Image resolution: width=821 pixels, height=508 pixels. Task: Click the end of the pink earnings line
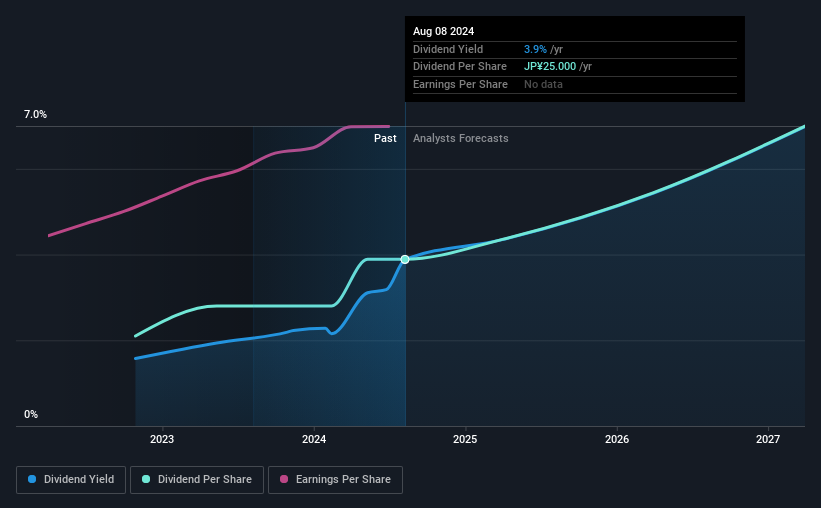(x=389, y=126)
